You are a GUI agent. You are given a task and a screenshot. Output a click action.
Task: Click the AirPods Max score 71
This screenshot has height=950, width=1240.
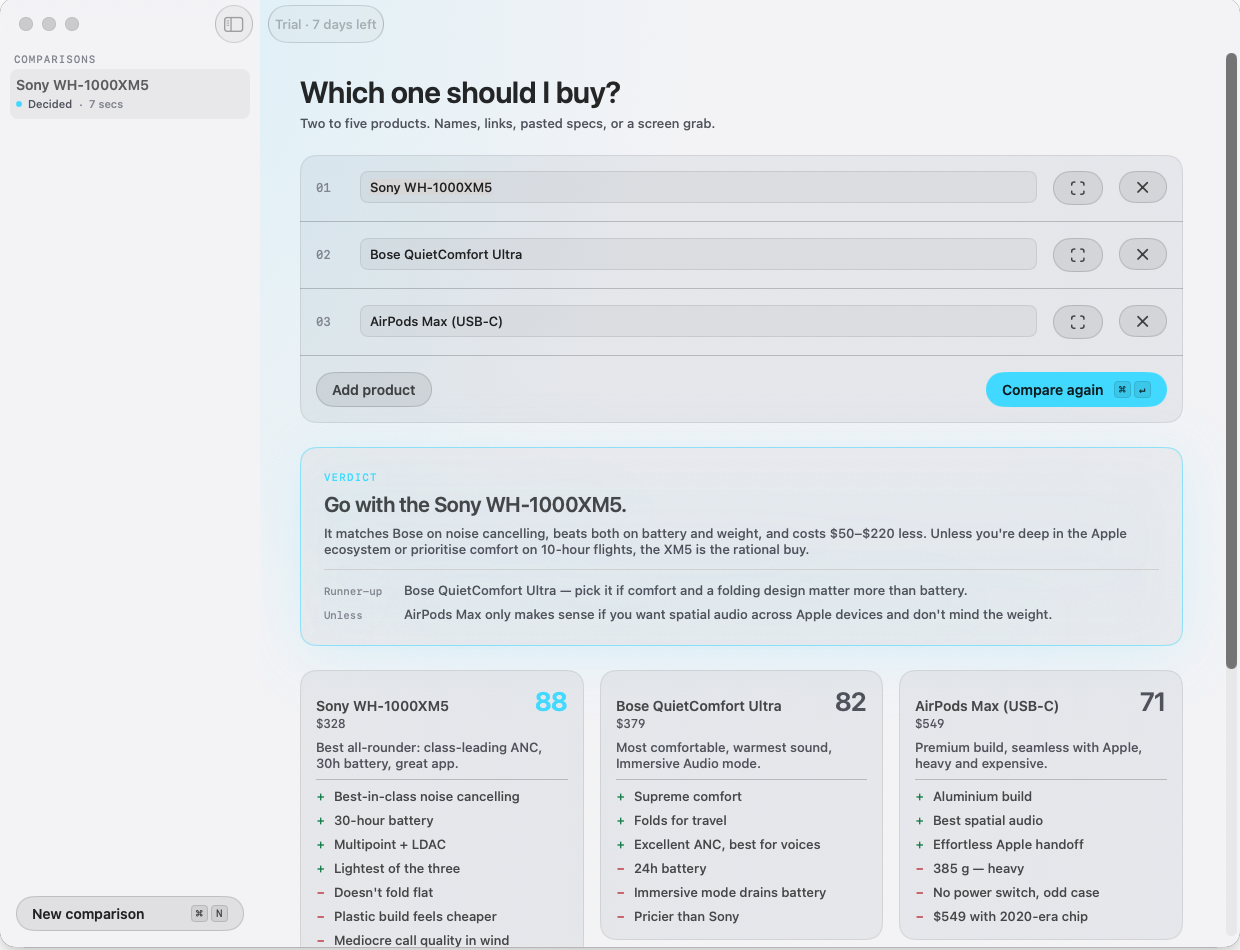pyautogui.click(x=1153, y=702)
